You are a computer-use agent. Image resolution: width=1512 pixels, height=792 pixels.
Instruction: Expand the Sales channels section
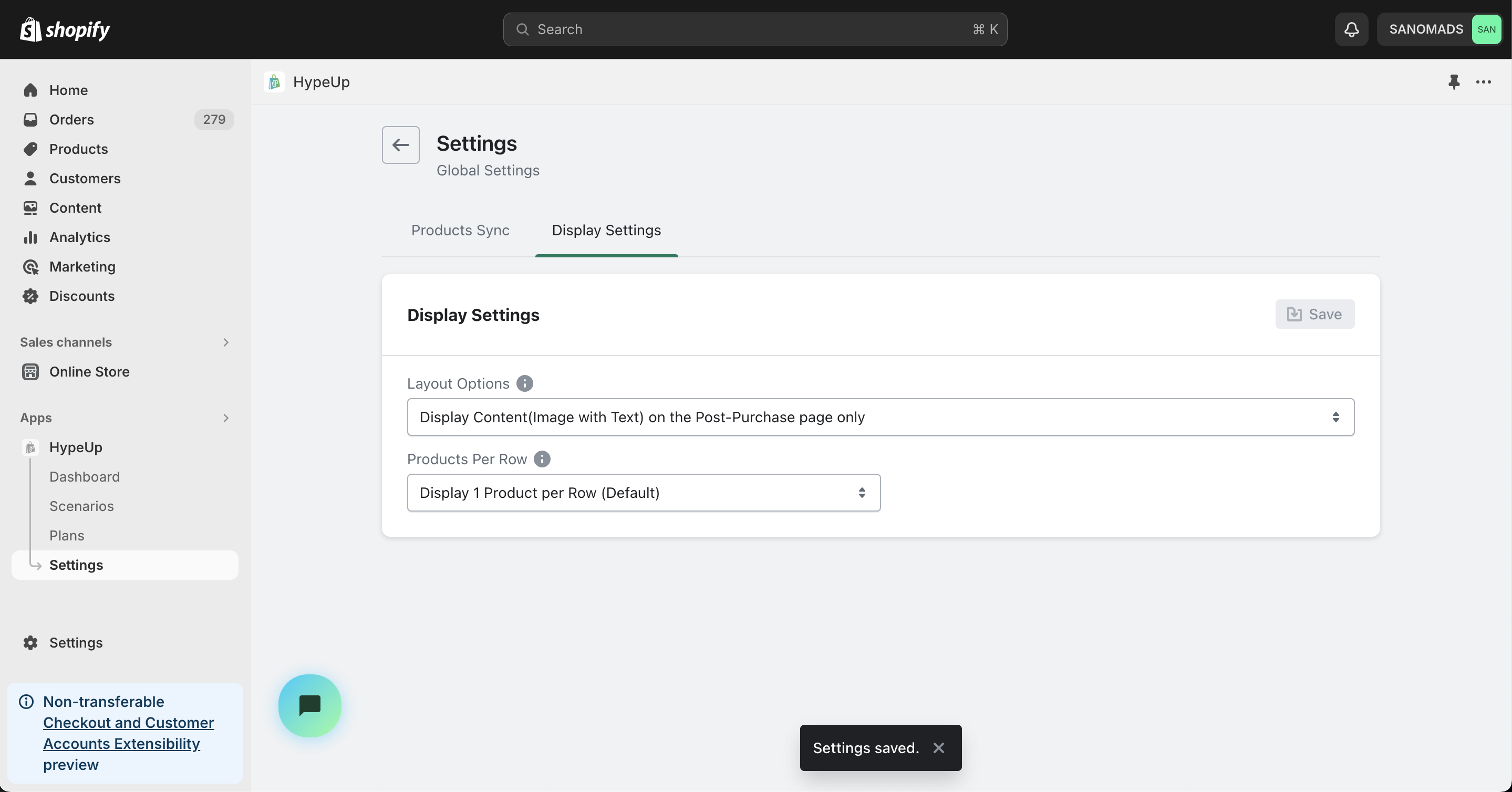coord(226,342)
